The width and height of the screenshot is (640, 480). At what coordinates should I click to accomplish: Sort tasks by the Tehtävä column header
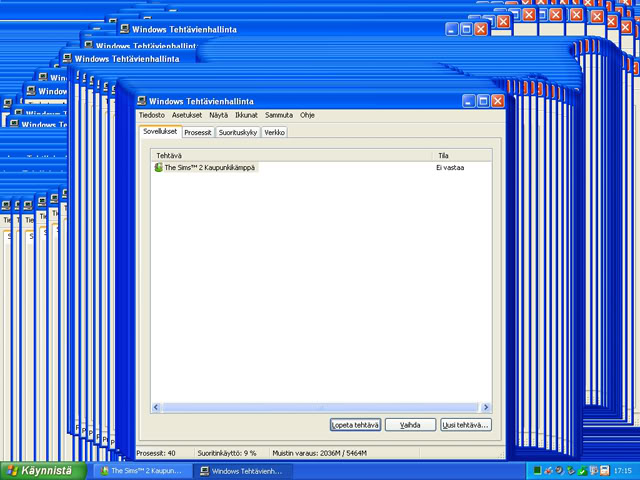292,156
